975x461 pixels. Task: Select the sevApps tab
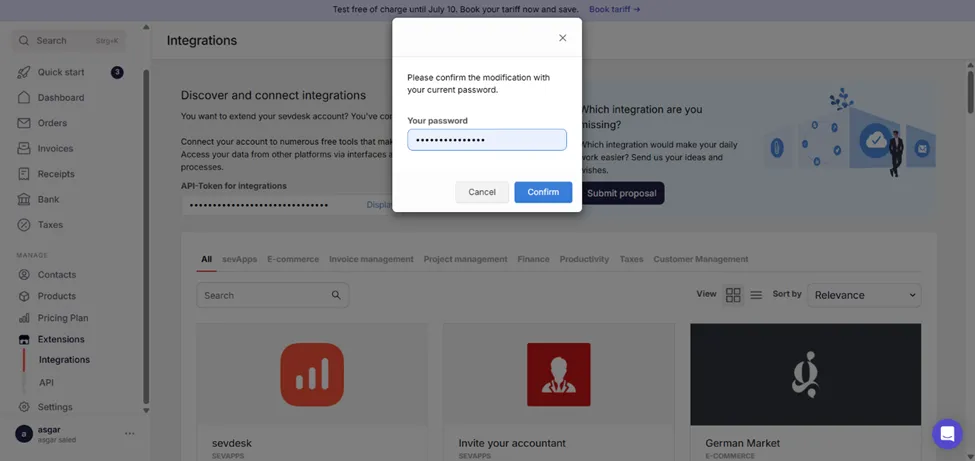point(239,259)
